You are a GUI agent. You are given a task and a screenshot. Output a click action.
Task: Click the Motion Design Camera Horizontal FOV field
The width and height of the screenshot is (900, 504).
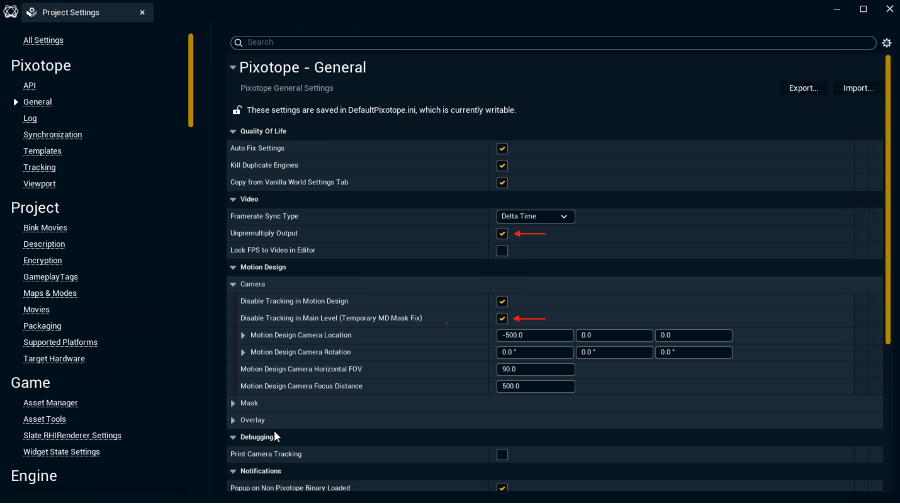[535, 369]
